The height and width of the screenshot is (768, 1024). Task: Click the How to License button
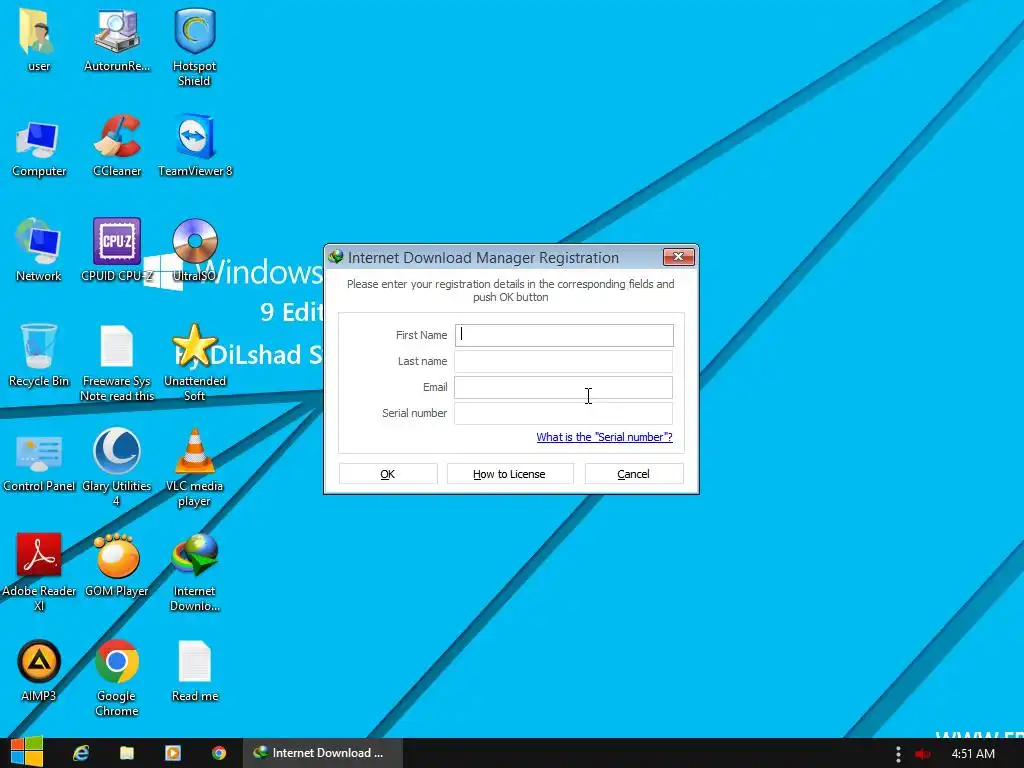(509, 474)
